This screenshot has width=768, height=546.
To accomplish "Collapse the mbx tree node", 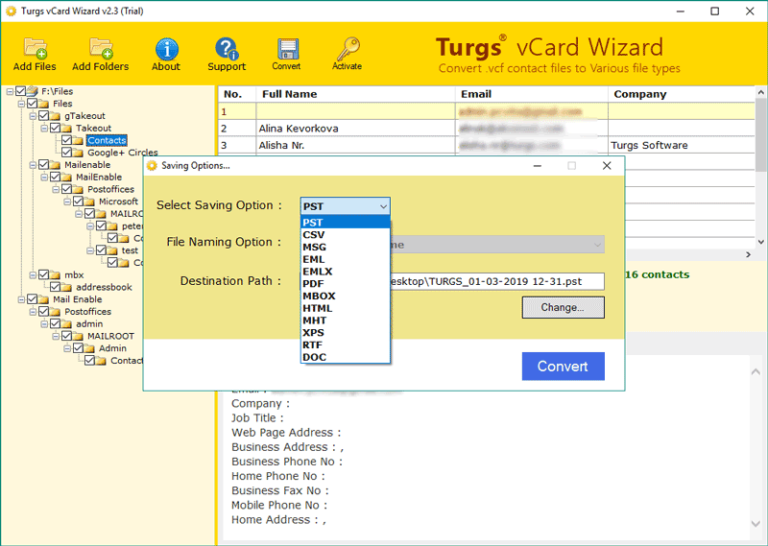I will [33, 275].
